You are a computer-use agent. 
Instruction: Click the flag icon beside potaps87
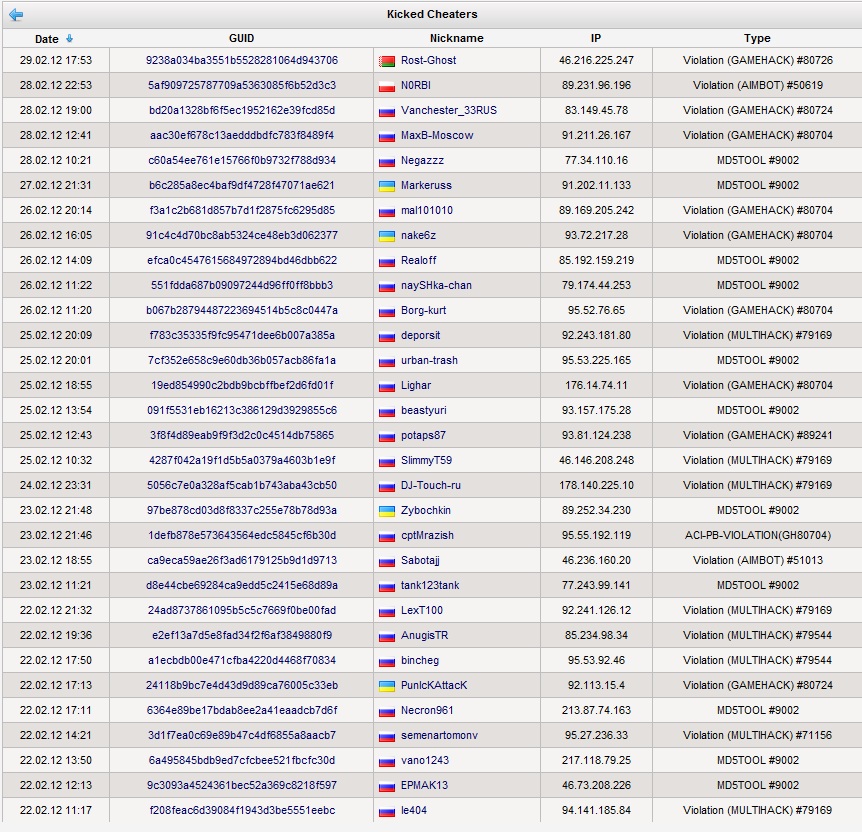point(387,437)
